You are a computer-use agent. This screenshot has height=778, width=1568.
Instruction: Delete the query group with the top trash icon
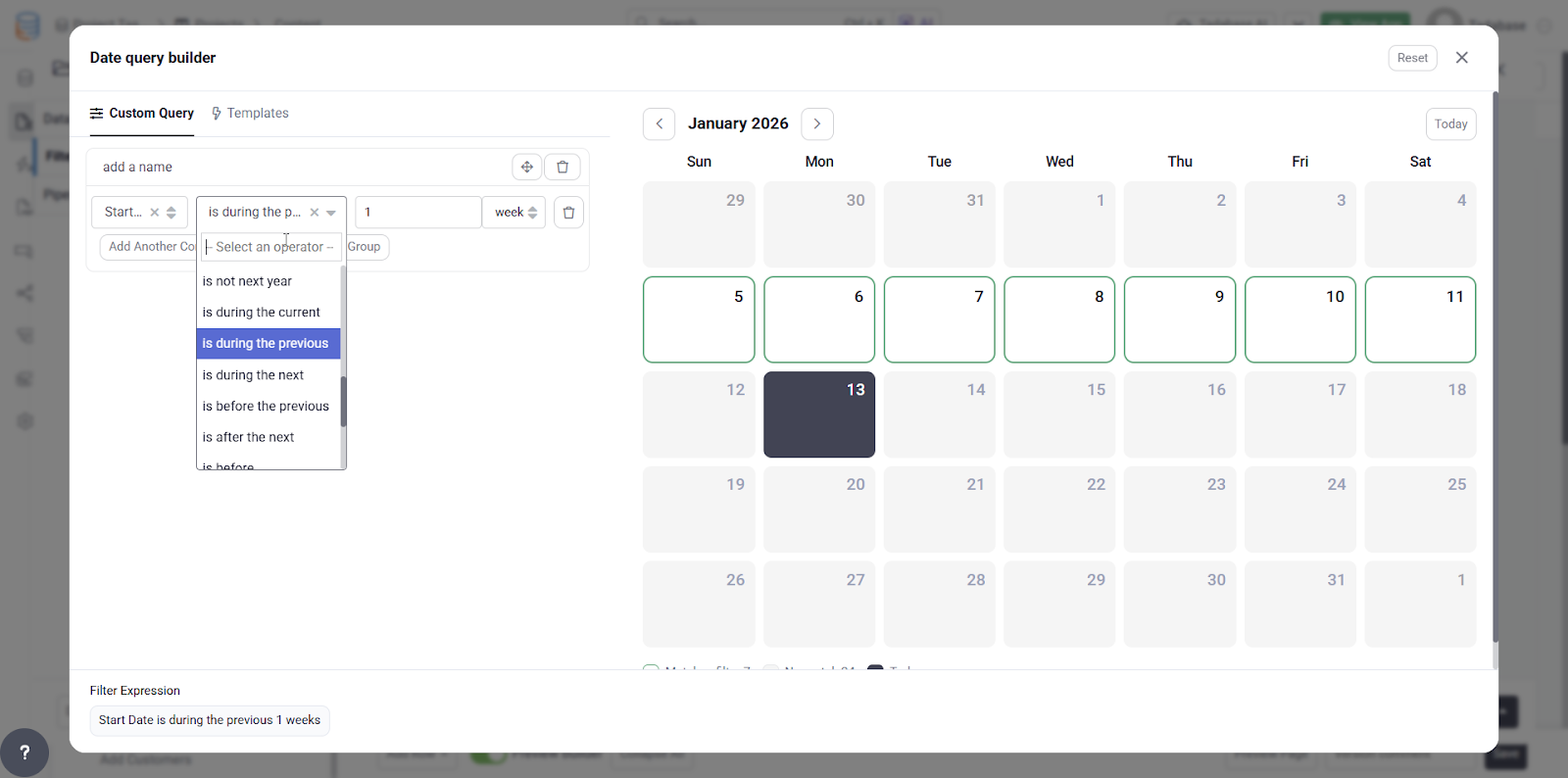tap(563, 167)
